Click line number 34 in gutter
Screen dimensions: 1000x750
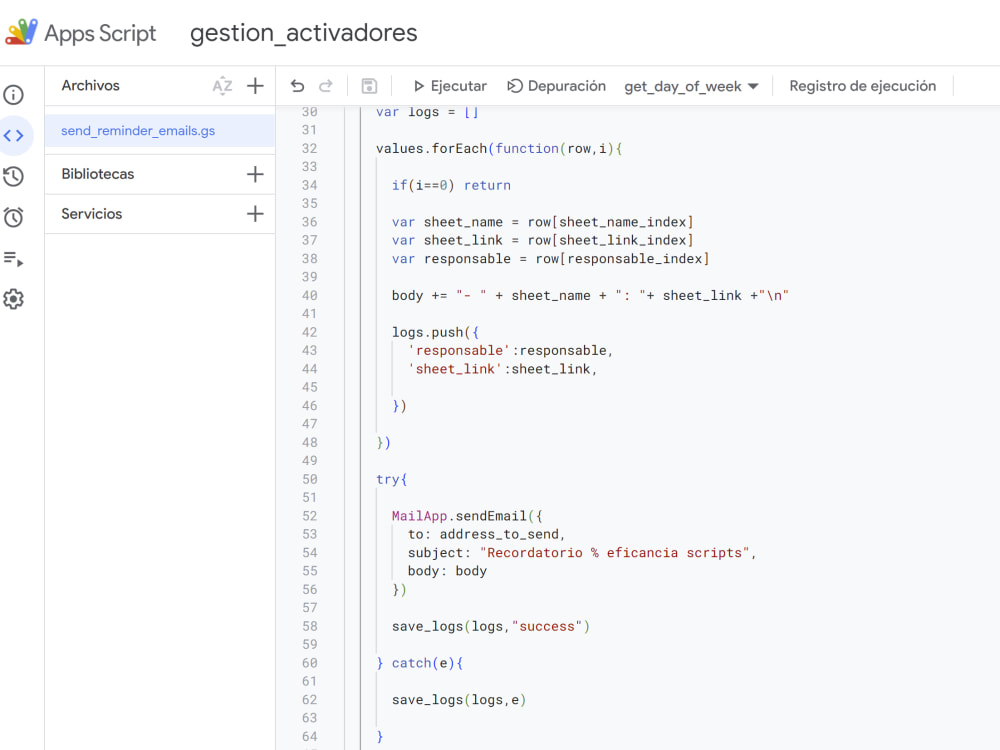coord(309,185)
